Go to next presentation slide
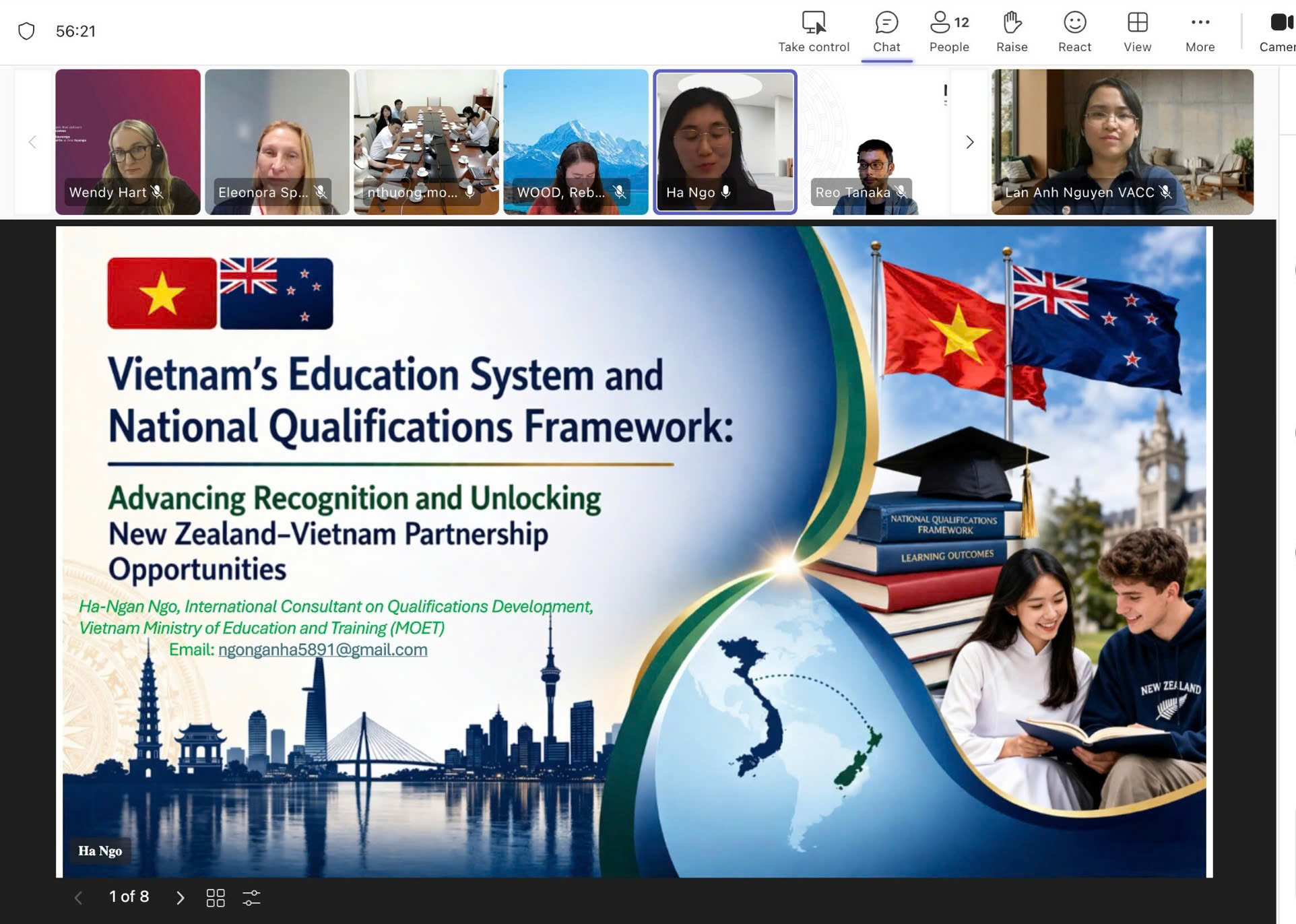This screenshot has height=924, width=1296. click(180, 898)
